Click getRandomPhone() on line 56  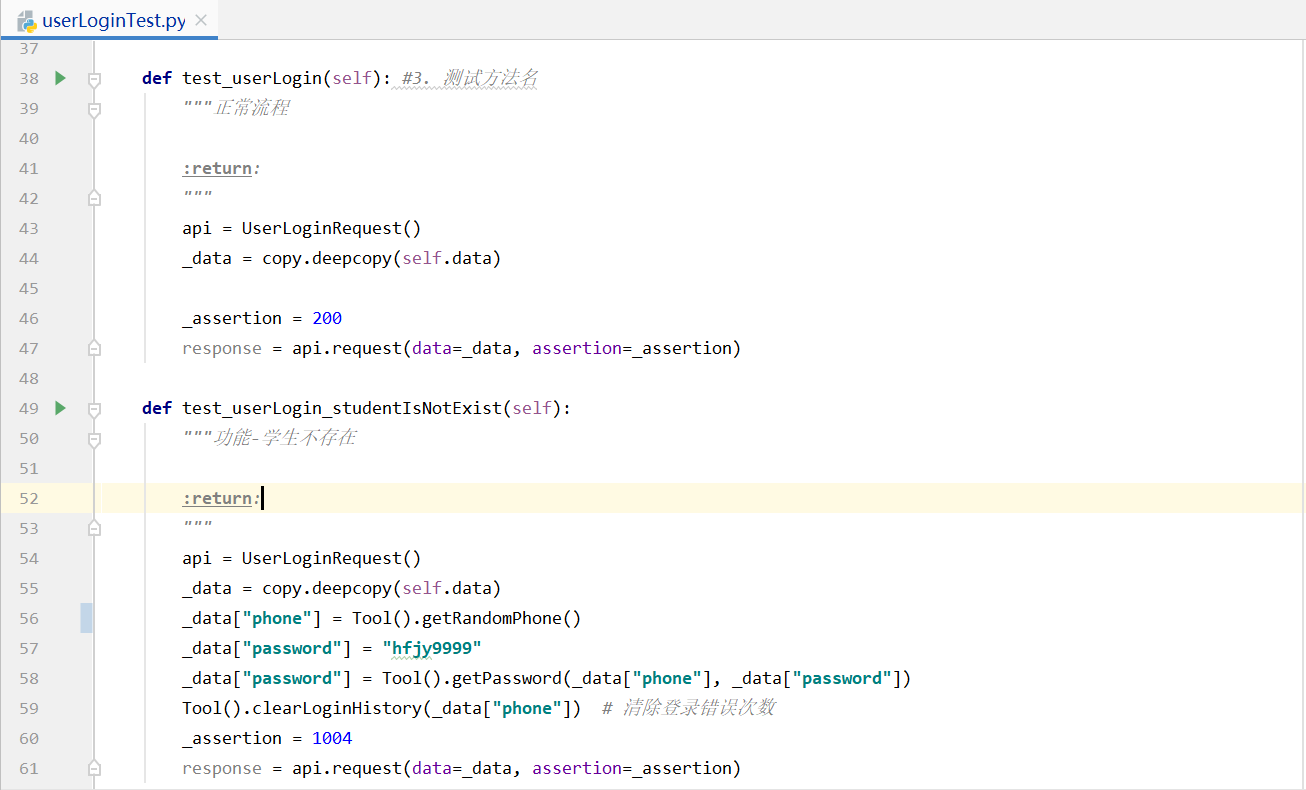click(x=501, y=618)
